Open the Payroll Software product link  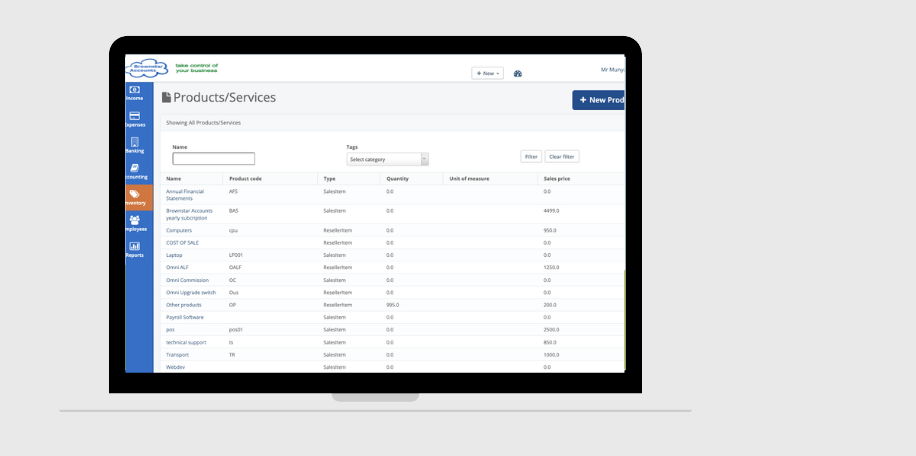click(x=185, y=317)
